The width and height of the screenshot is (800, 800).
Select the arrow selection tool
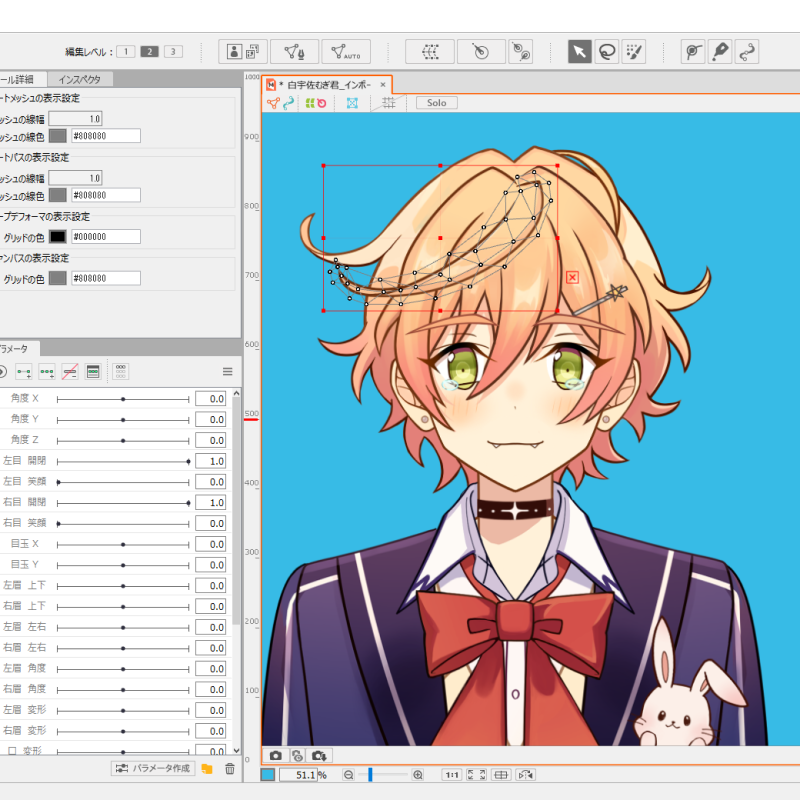tap(579, 52)
